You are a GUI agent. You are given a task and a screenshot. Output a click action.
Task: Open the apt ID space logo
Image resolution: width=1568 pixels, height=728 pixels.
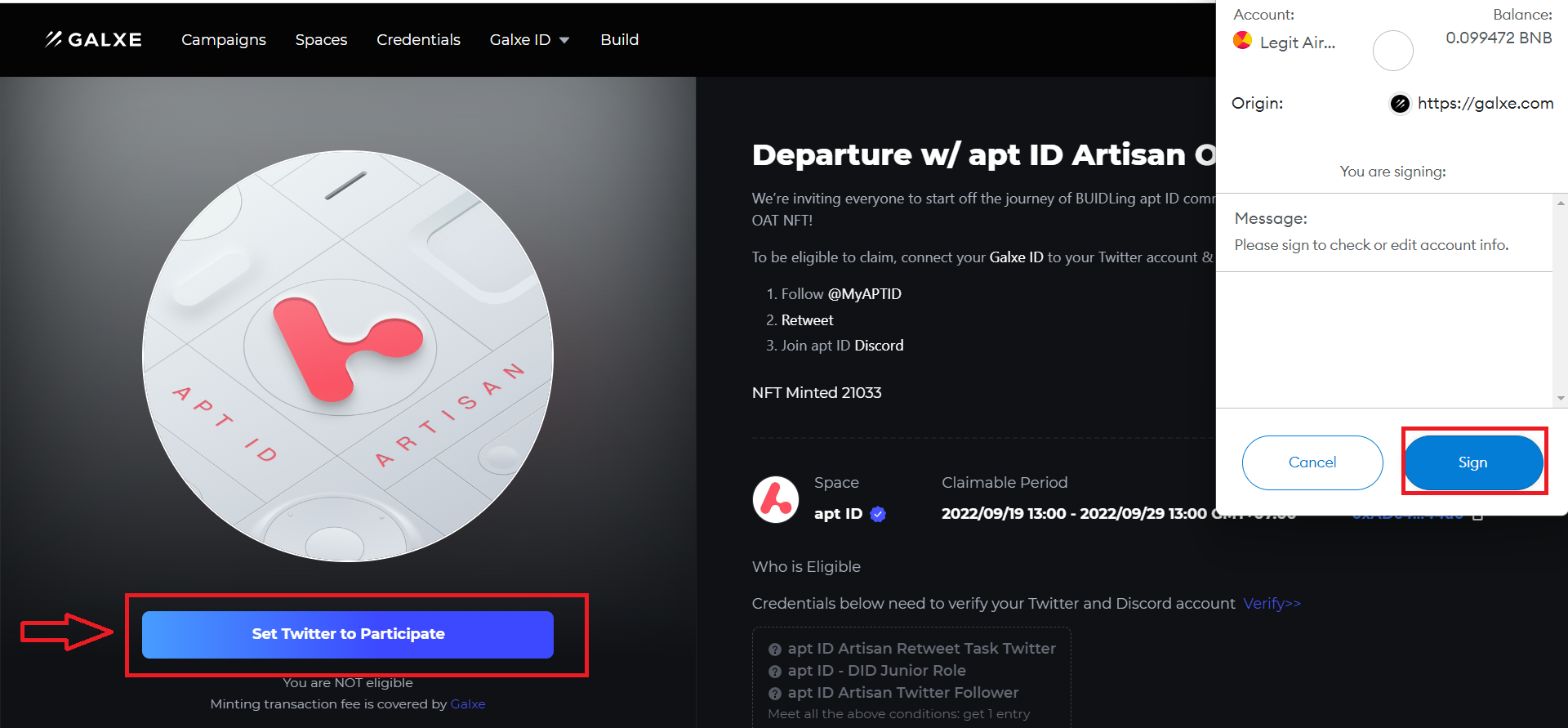(x=775, y=499)
